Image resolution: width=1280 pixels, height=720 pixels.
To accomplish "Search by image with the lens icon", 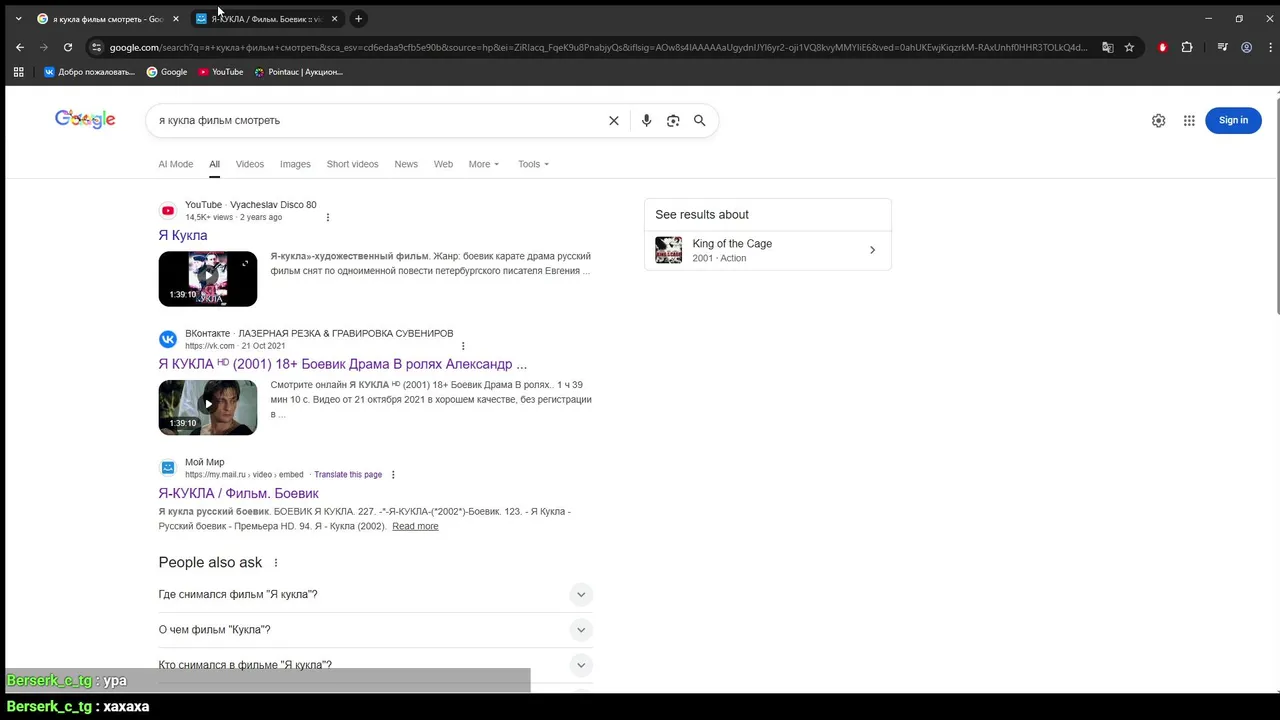I will 673,120.
